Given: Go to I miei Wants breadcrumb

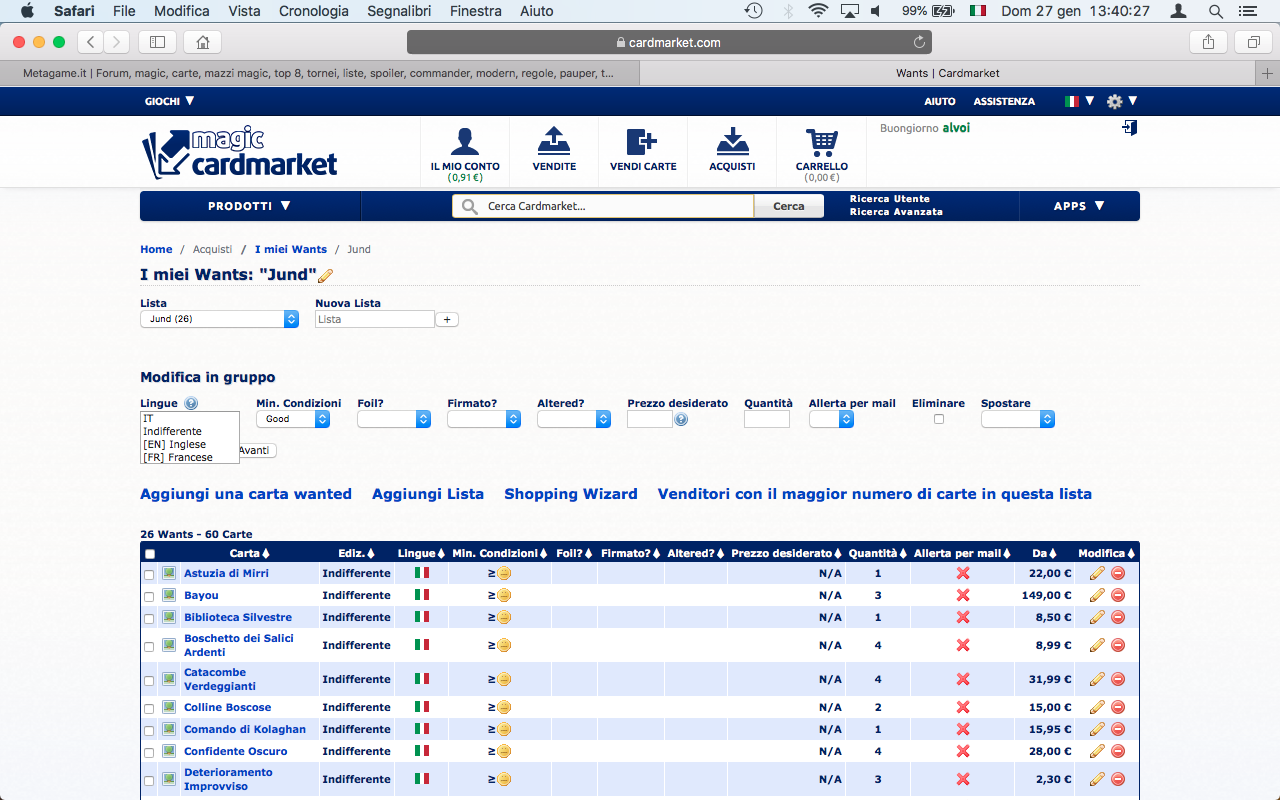Looking at the screenshot, I should pos(291,249).
